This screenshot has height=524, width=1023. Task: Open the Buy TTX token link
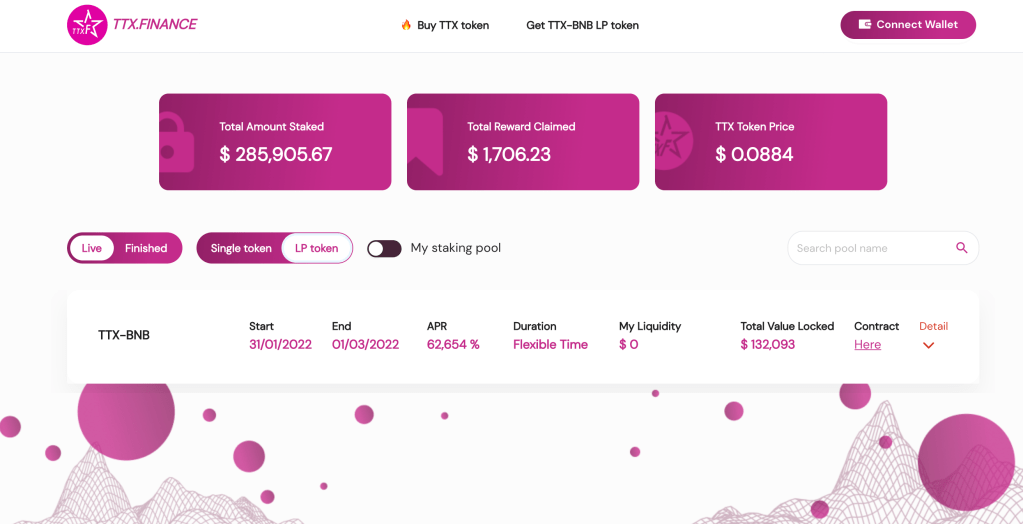pyautogui.click(x=453, y=25)
